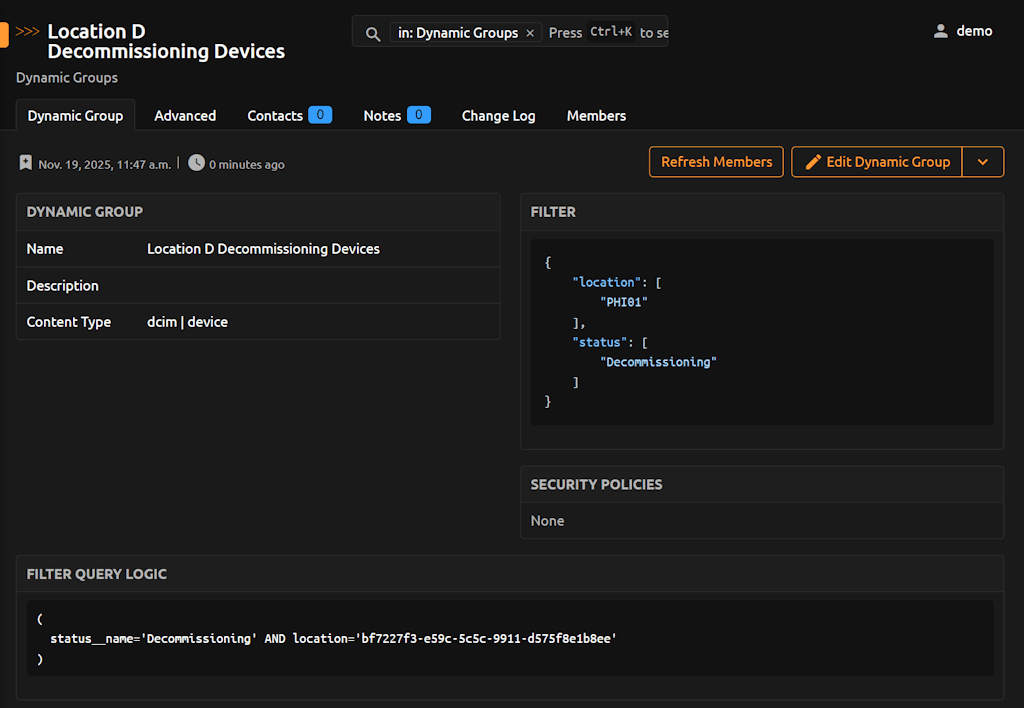The image size is (1024, 708).
Task: Expand the Edit Dynamic Group dropdown arrow
Action: click(x=982, y=162)
